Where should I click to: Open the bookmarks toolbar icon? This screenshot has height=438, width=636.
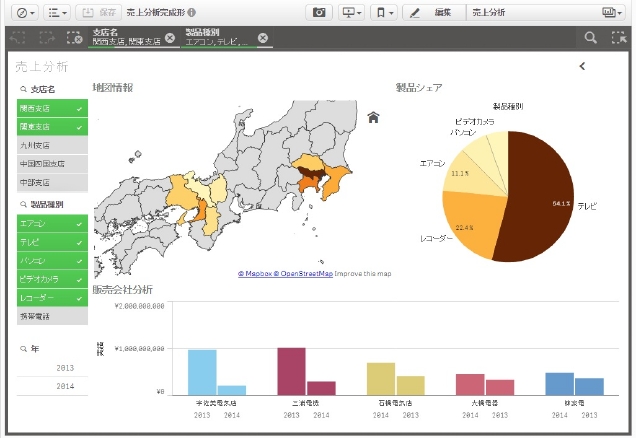tap(383, 13)
